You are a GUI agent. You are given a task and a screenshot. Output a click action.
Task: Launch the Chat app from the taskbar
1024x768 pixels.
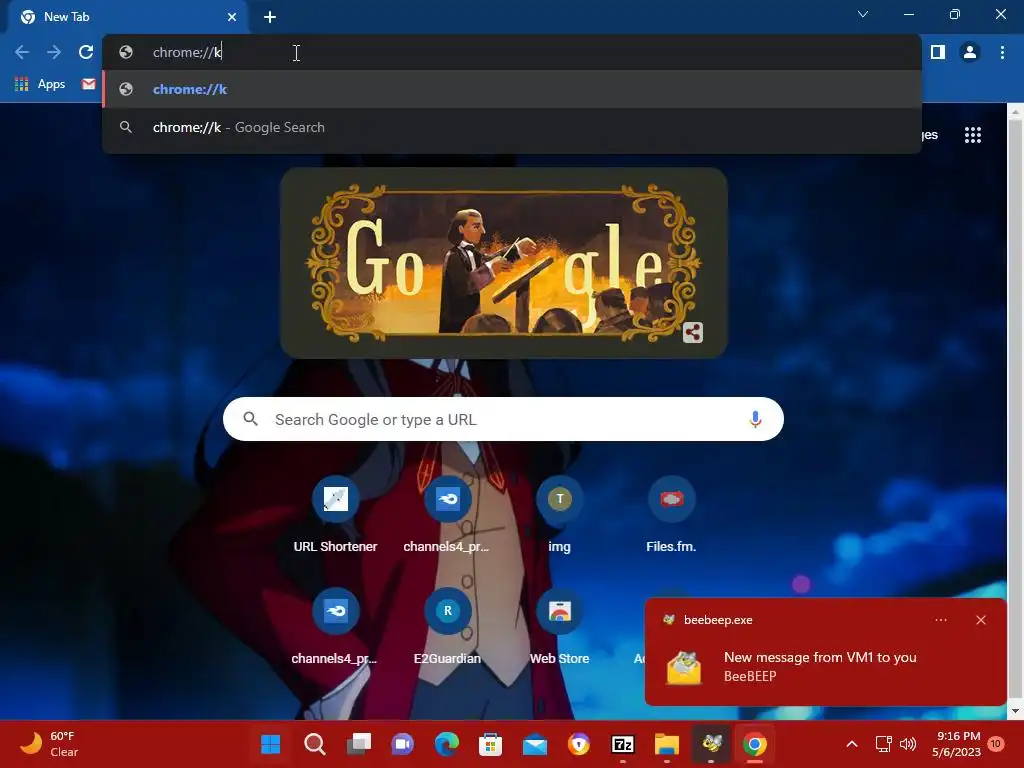tap(402, 744)
